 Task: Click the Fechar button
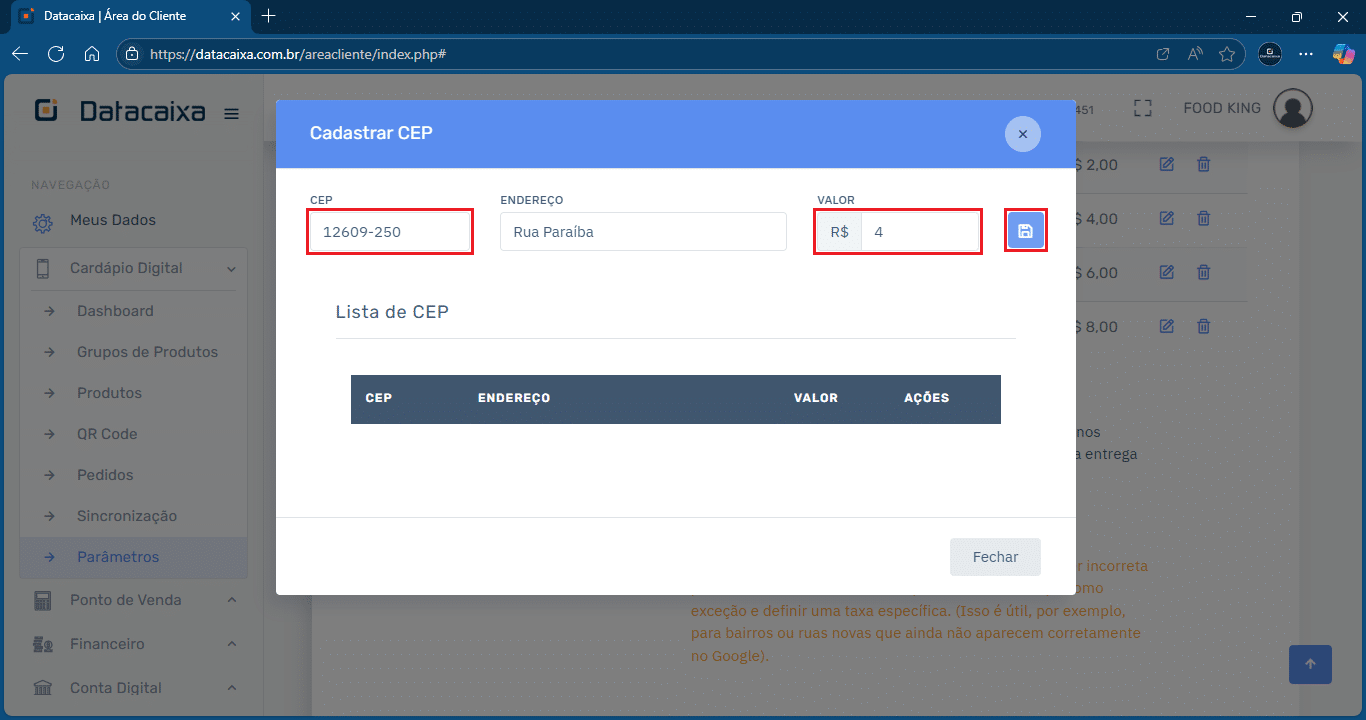click(x=995, y=557)
